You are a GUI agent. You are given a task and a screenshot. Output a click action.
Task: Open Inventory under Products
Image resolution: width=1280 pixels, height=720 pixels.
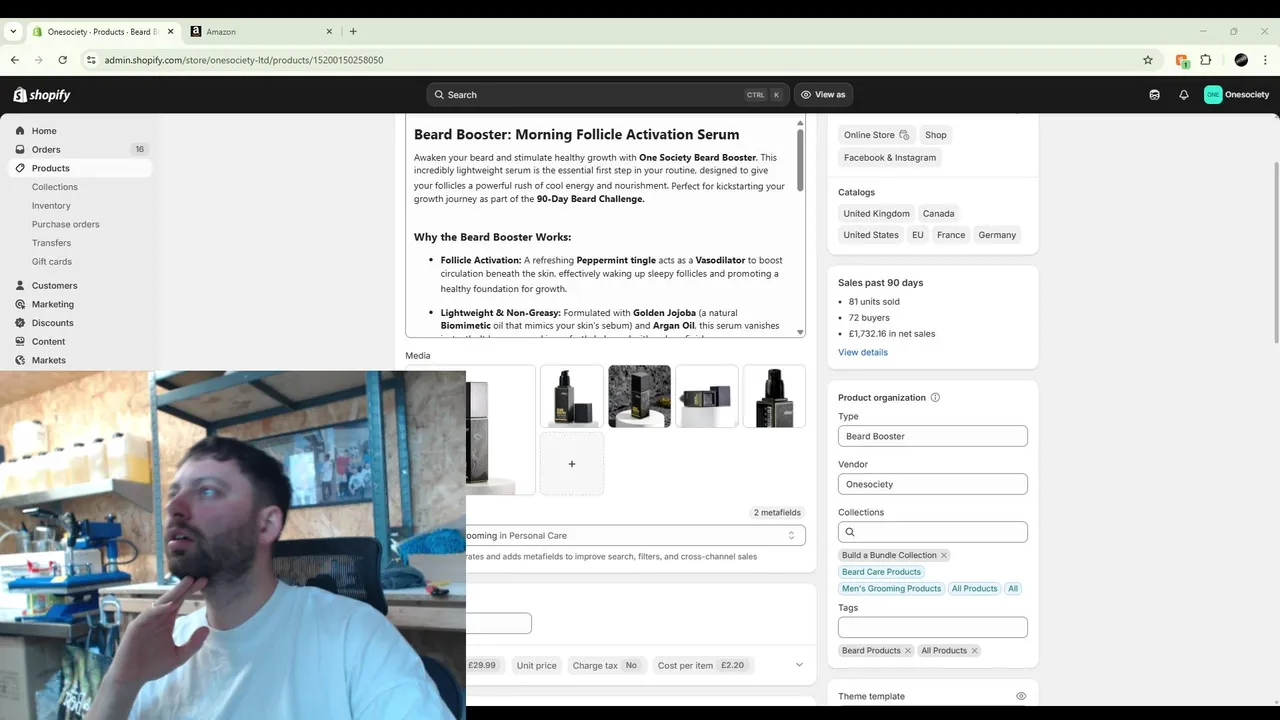pos(51,206)
